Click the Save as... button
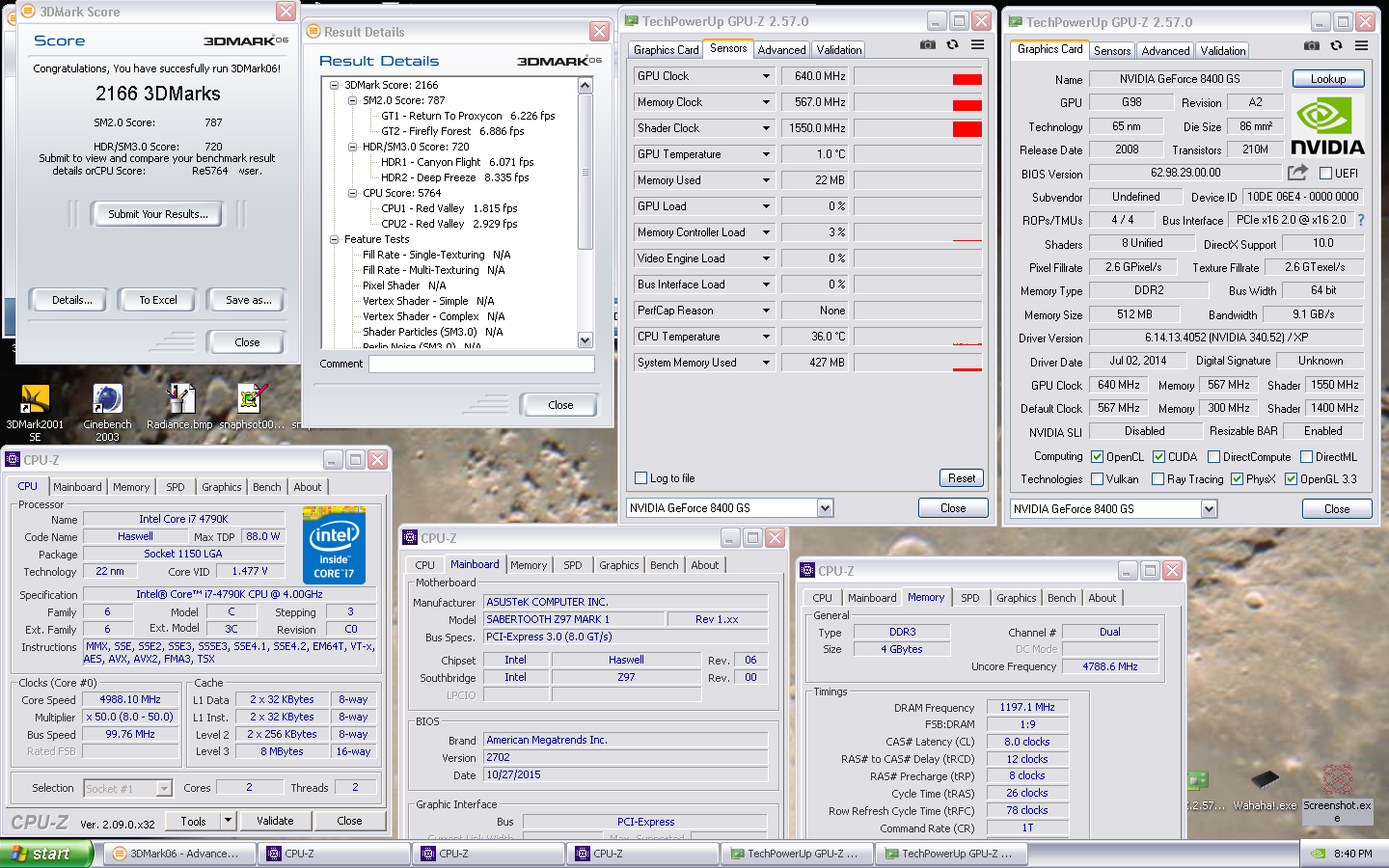The width and height of the screenshot is (1389, 868). coord(248,300)
